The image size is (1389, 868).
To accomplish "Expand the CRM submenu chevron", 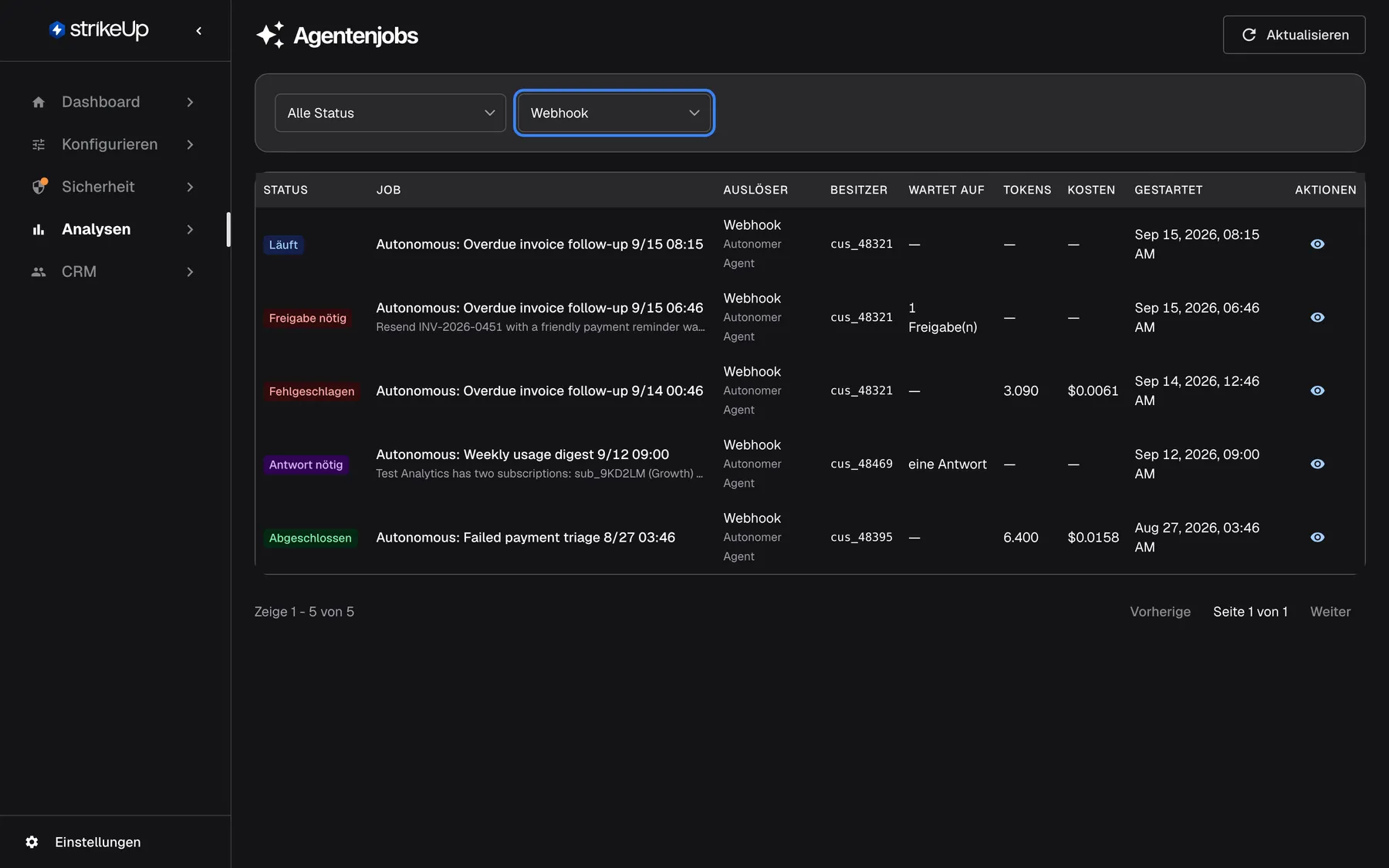I will pos(190,272).
